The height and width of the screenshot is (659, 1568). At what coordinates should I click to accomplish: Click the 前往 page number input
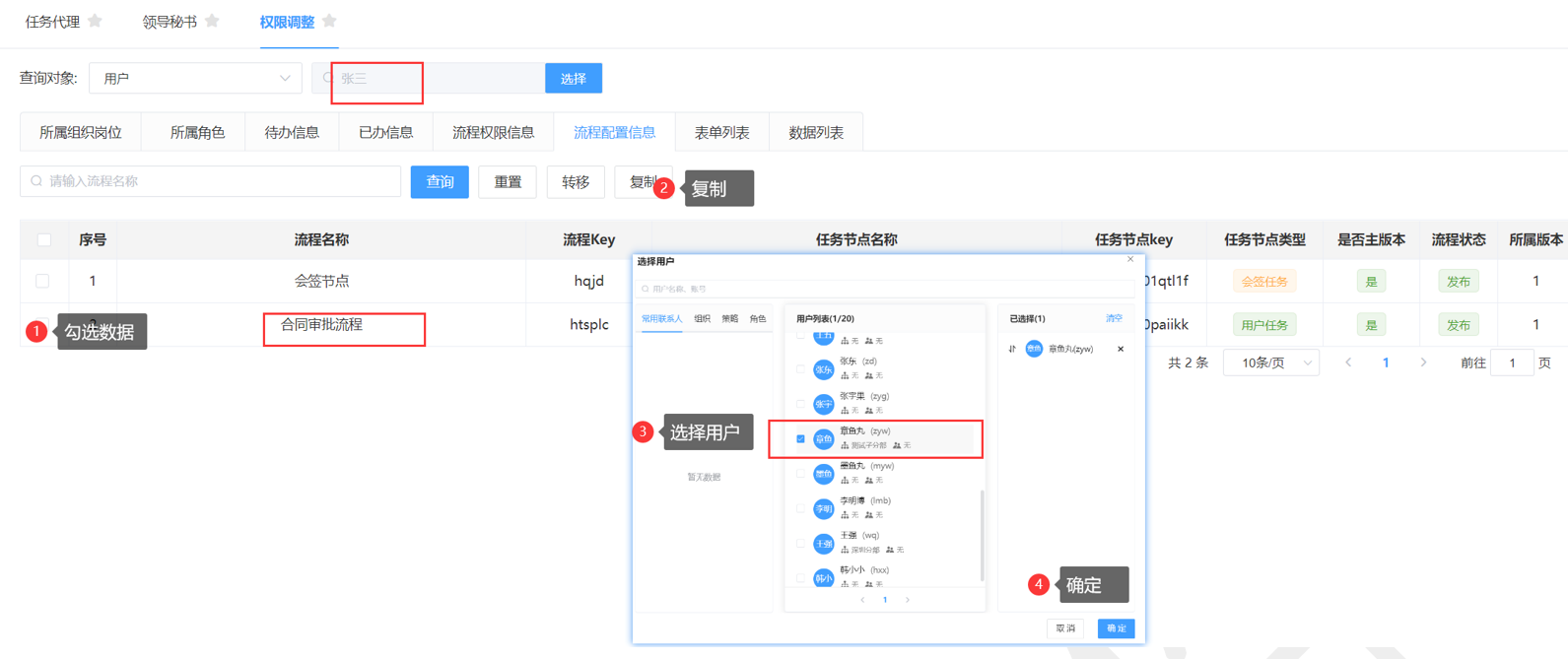coord(1512,363)
